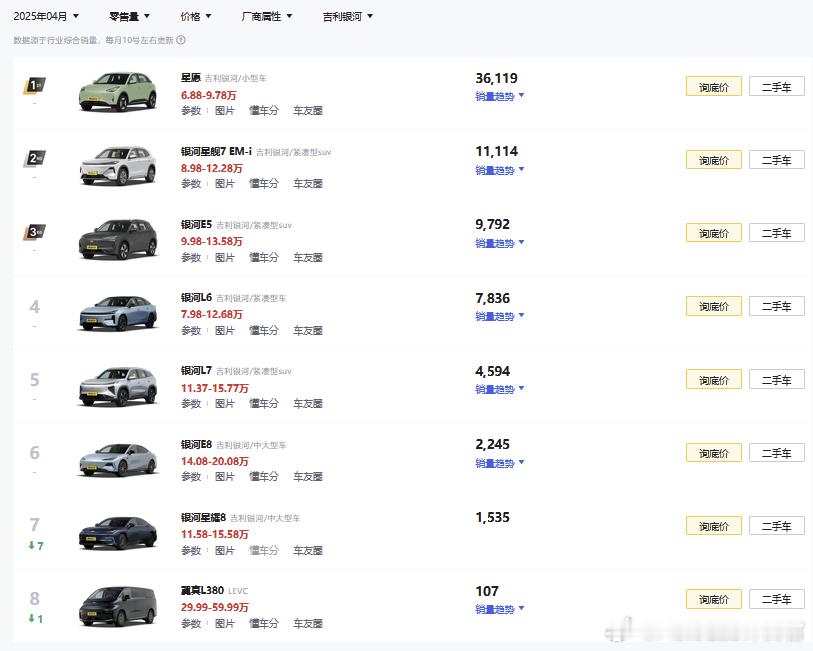The width and height of the screenshot is (813, 651).
Task: View 二手车 for 银河L6
Action: pyautogui.click(x=777, y=306)
